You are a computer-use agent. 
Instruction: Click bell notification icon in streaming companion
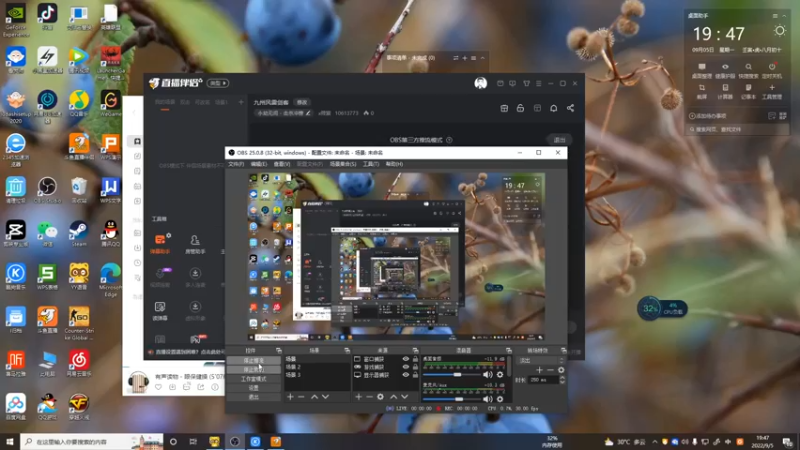pyautogui.click(x=554, y=108)
